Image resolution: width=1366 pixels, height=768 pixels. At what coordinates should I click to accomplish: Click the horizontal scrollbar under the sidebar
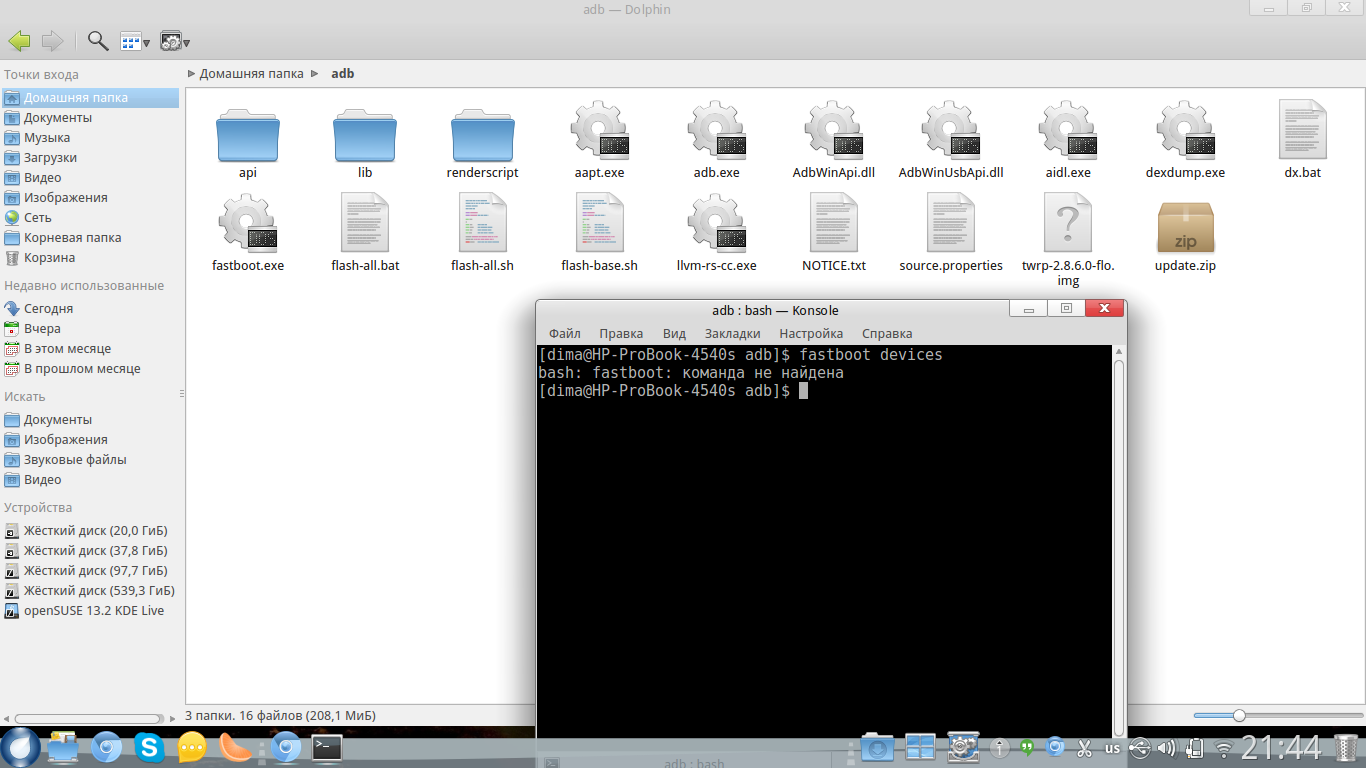(87, 718)
